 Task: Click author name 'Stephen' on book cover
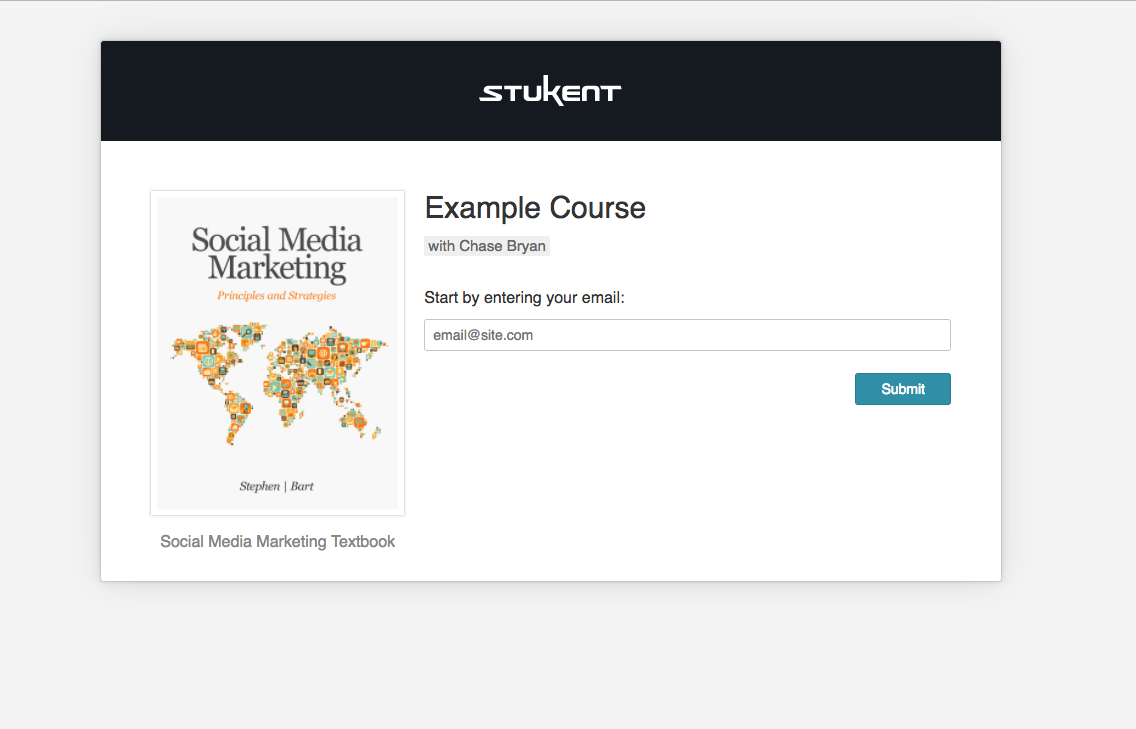[259, 486]
